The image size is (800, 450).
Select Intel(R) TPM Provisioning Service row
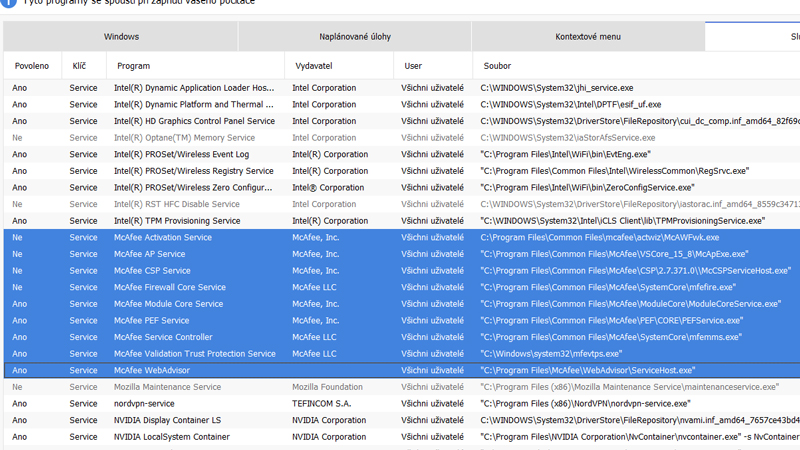coord(402,221)
